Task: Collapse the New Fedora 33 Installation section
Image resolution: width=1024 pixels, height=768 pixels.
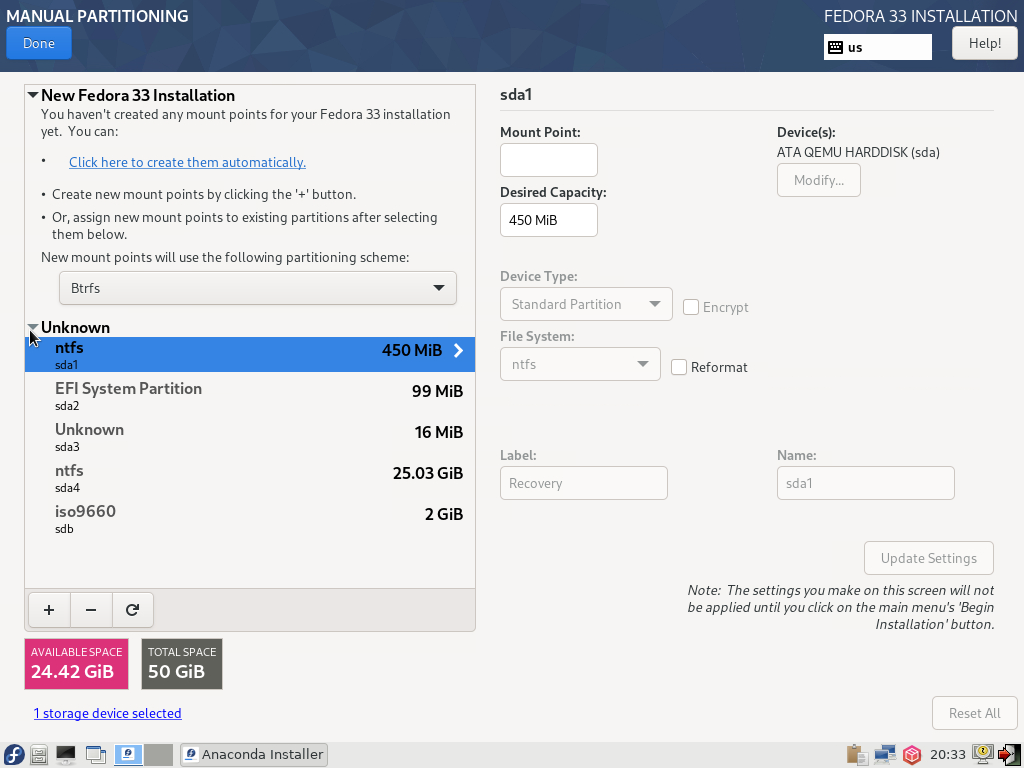Action: 33,95
